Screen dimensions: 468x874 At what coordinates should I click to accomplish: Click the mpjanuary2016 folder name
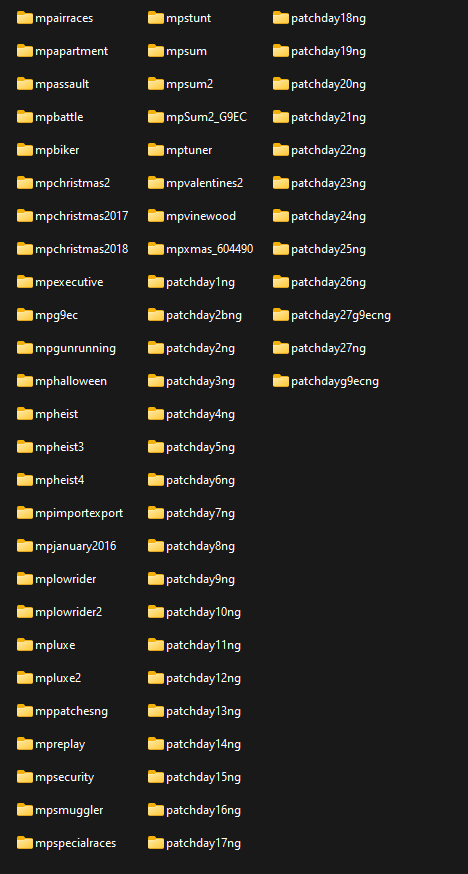coord(76,546)
